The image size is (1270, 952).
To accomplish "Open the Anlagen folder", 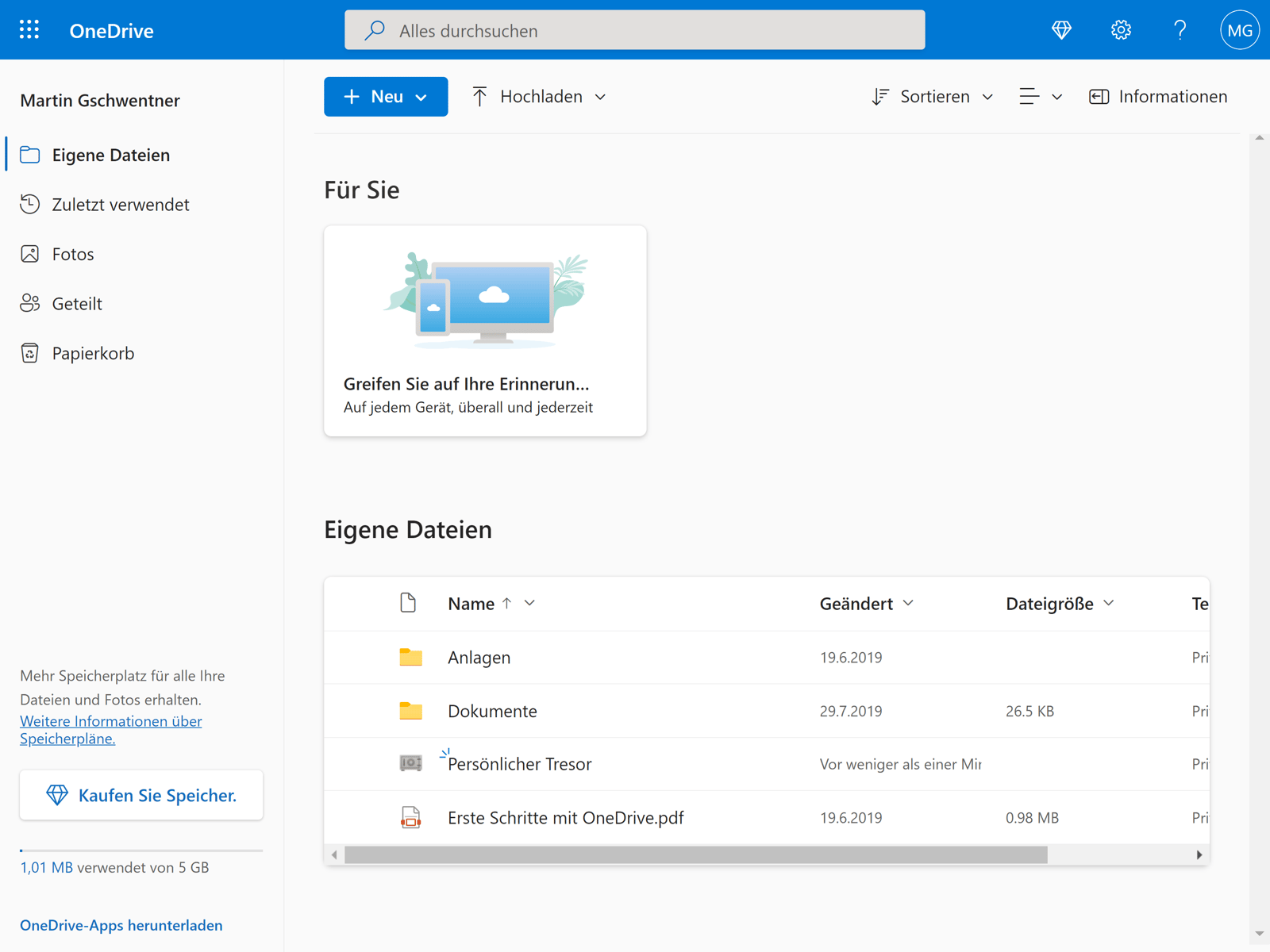I will tap(479, 657).
